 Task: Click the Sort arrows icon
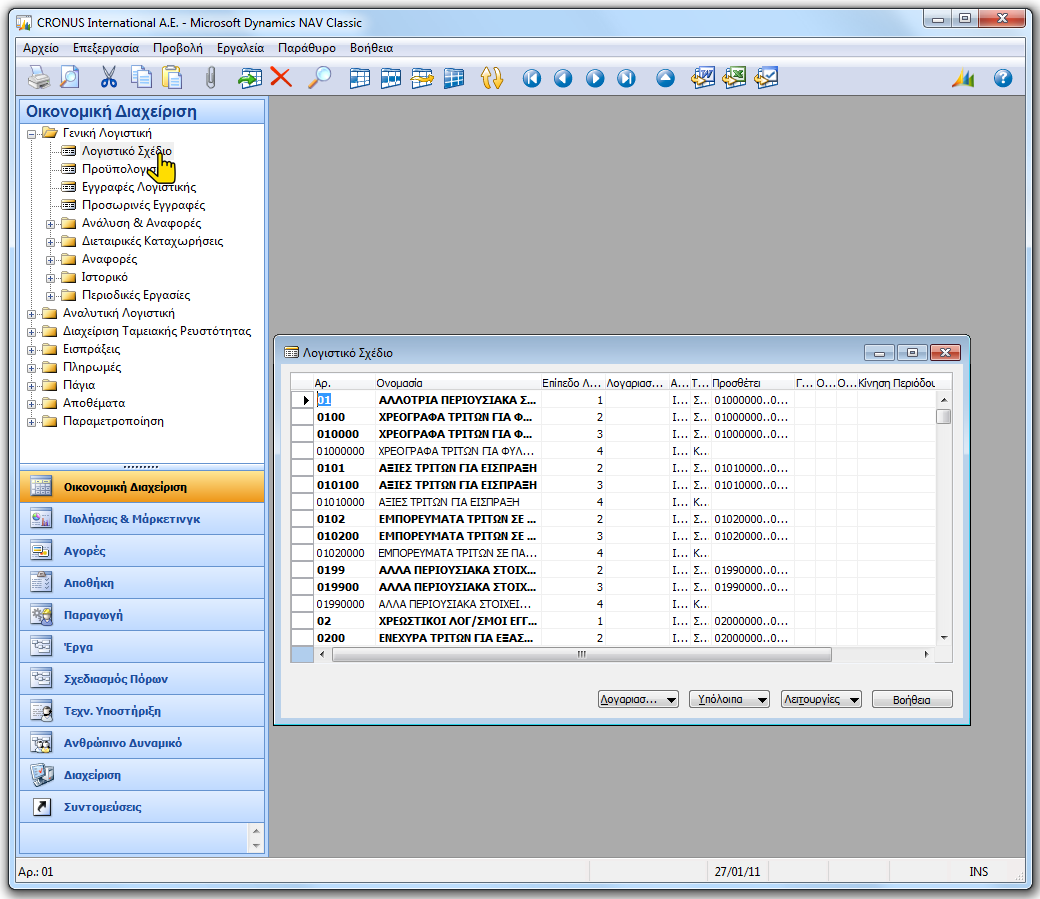pyautogui.click(x=491, y=78)
